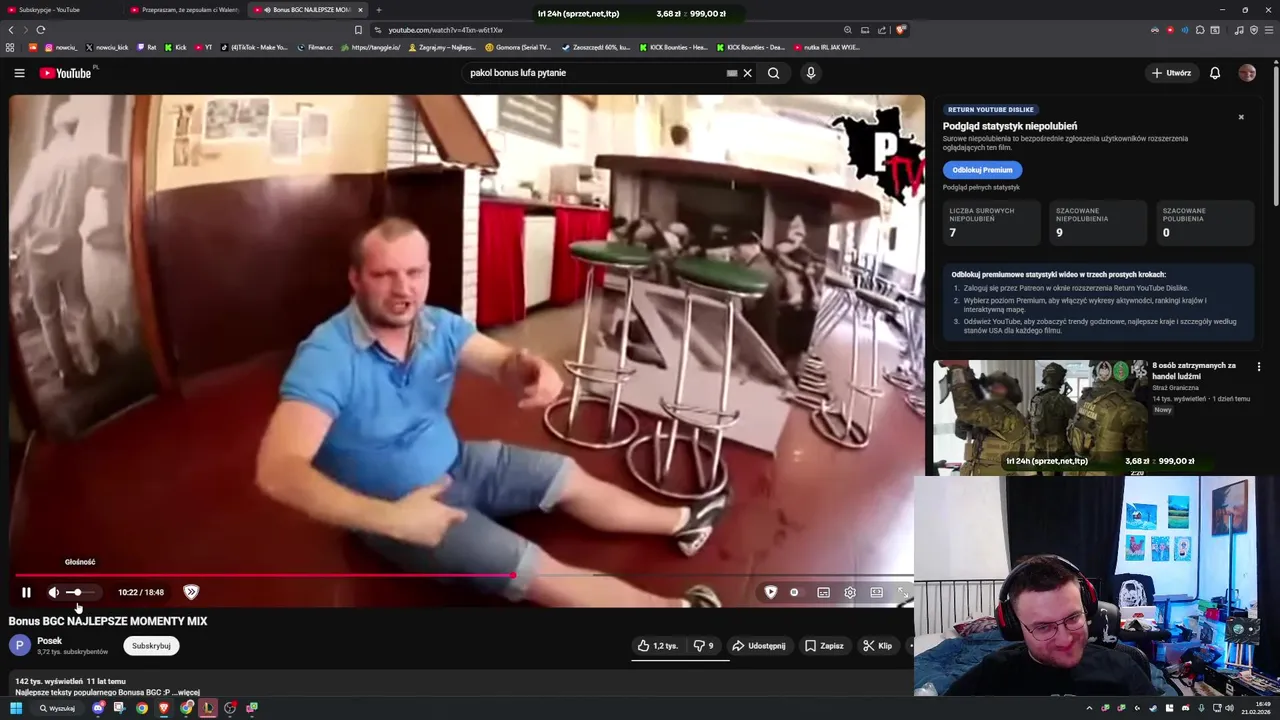Image resolution: width=1280 pixels, height=720 pixels.
Task: Open the browser main menu icon
Action: click(x=1269, y=30)
